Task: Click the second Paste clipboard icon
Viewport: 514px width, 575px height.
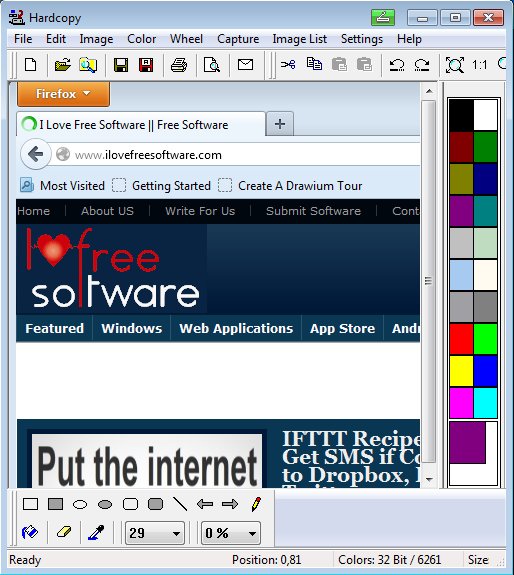Action: coord(364,64)
